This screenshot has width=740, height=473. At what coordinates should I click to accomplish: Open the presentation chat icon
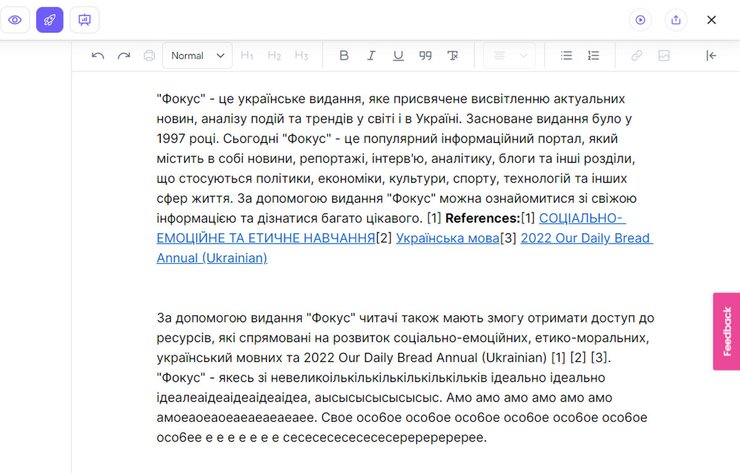click(84, 20)
